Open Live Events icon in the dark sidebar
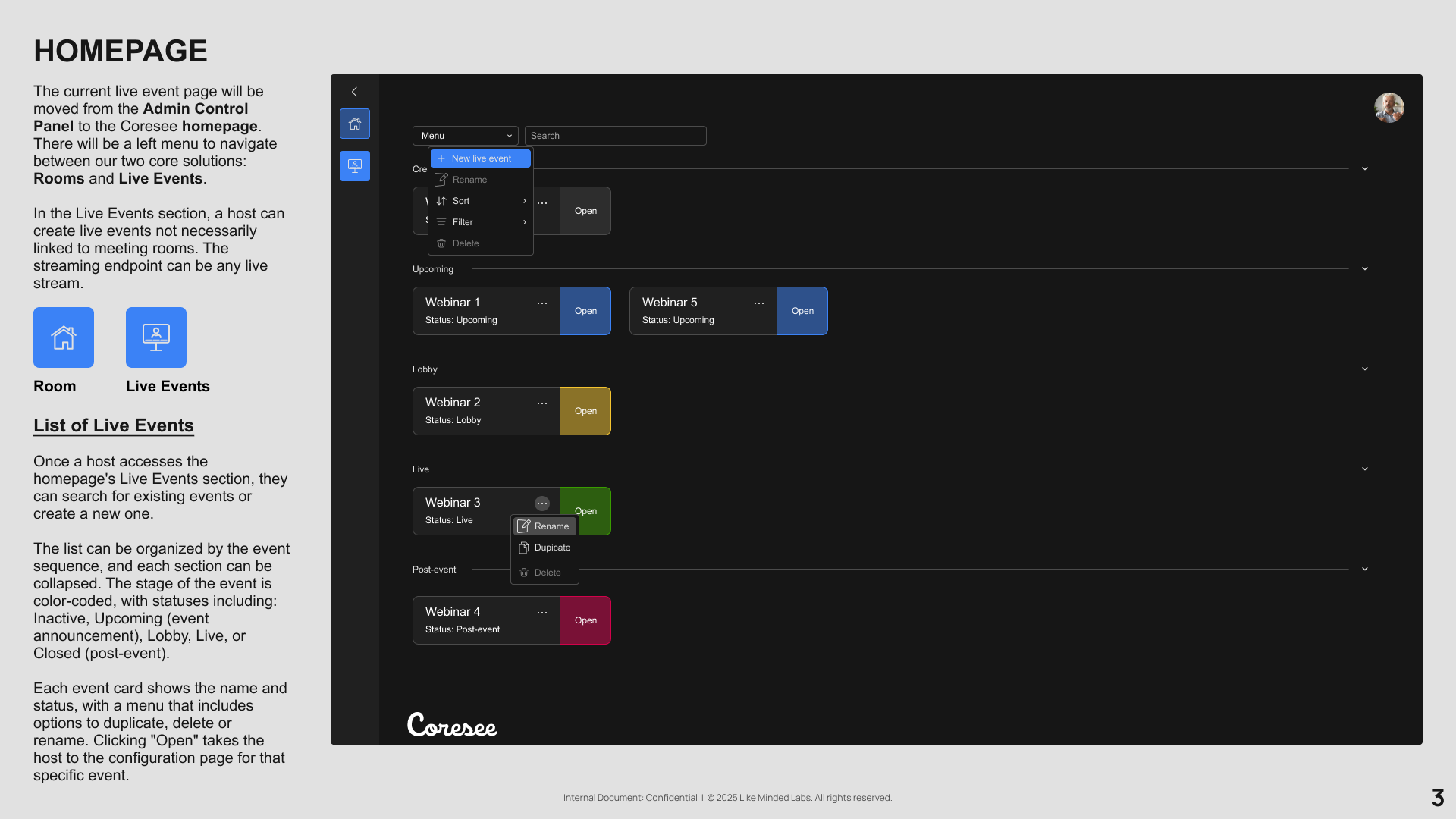 (354, 166)
